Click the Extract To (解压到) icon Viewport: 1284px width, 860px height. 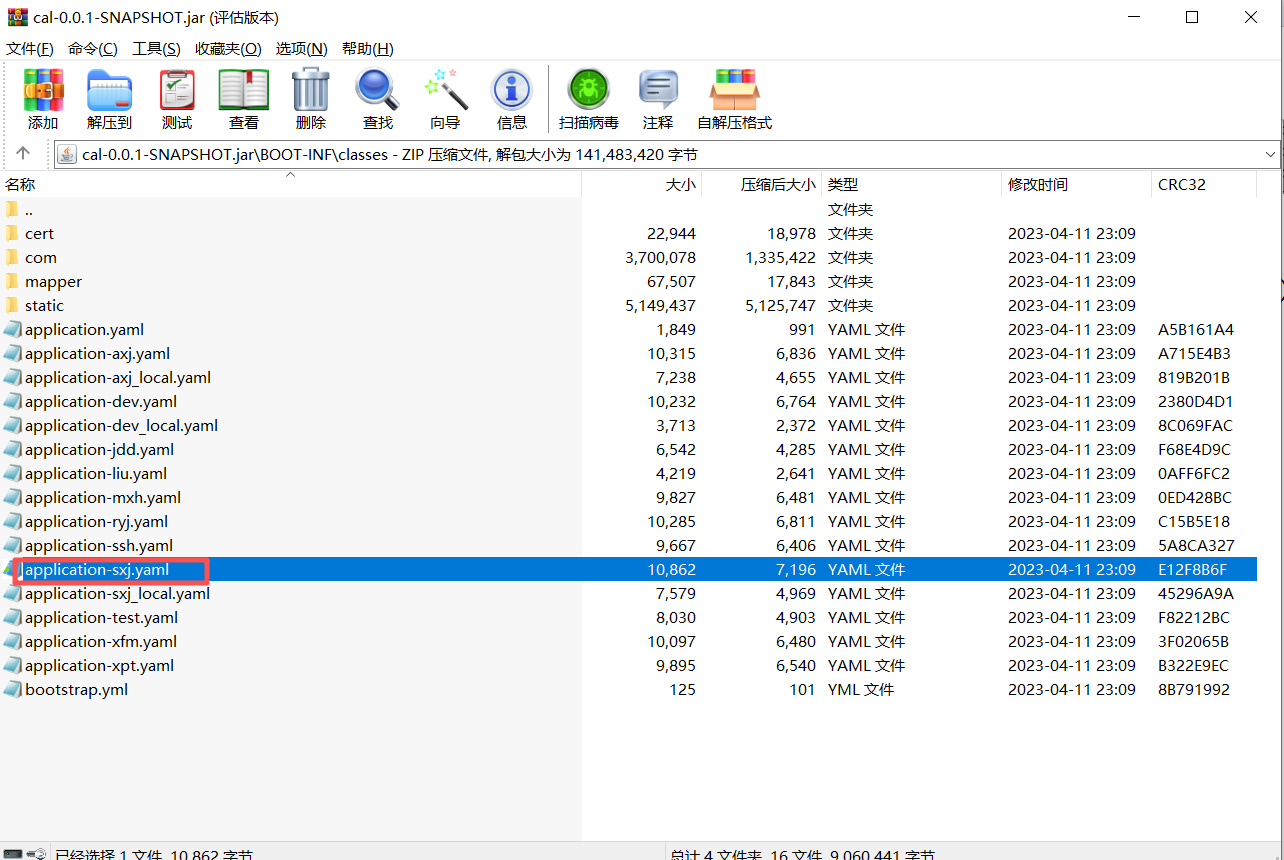(x=109, y=90)
